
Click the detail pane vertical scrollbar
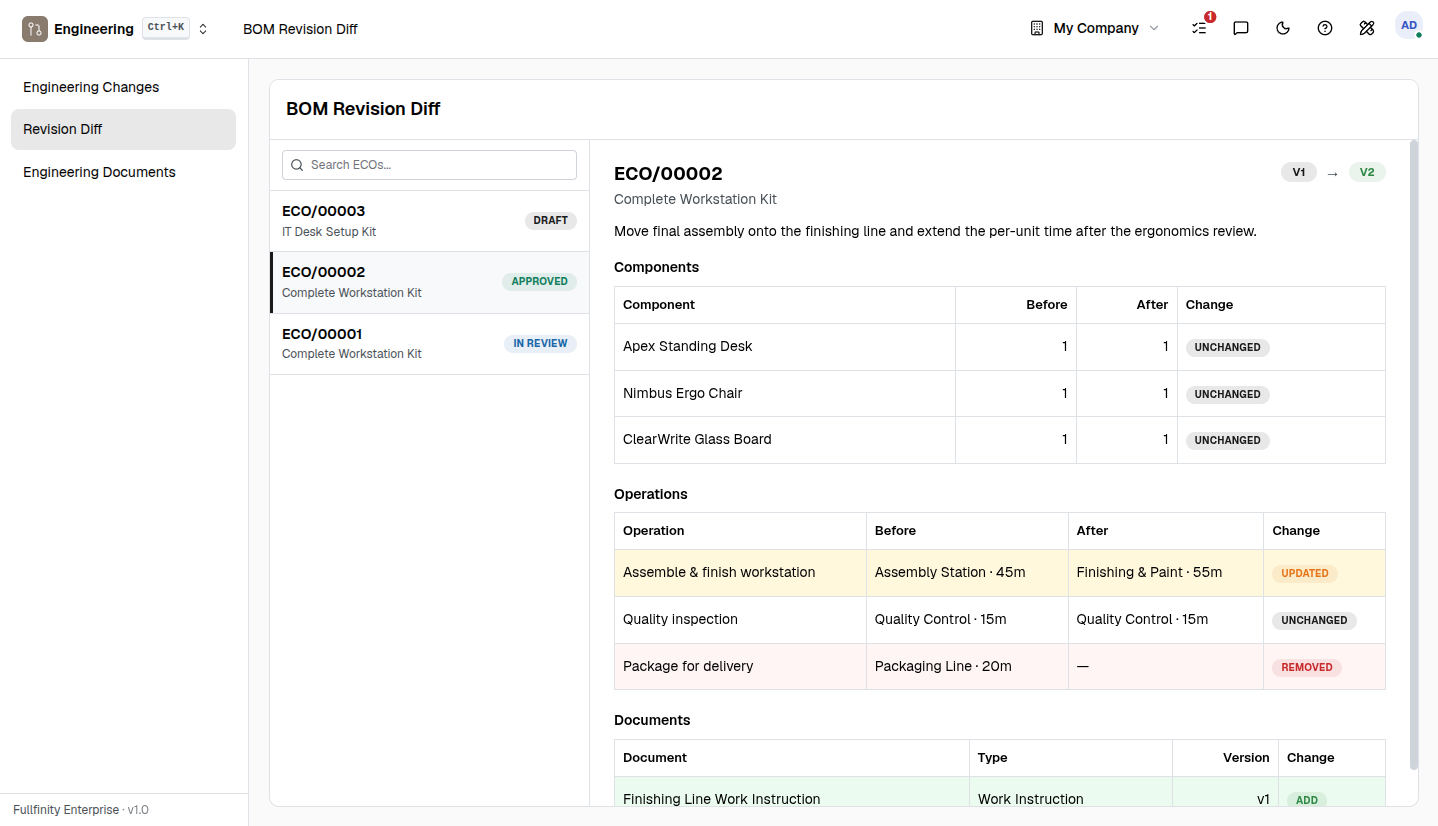coord(1413,455)
